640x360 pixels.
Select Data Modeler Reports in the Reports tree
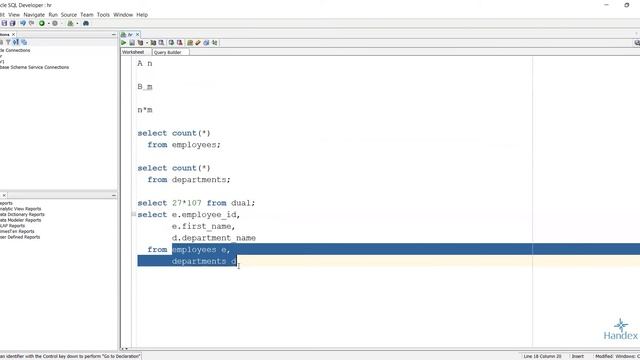[20, 220]
